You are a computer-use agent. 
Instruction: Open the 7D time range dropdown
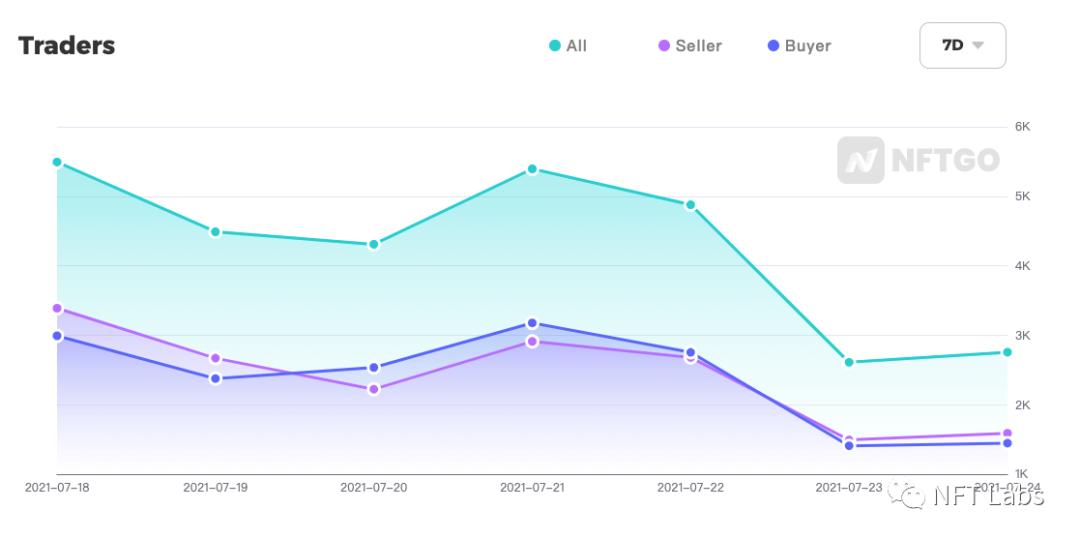coord(962,45)
